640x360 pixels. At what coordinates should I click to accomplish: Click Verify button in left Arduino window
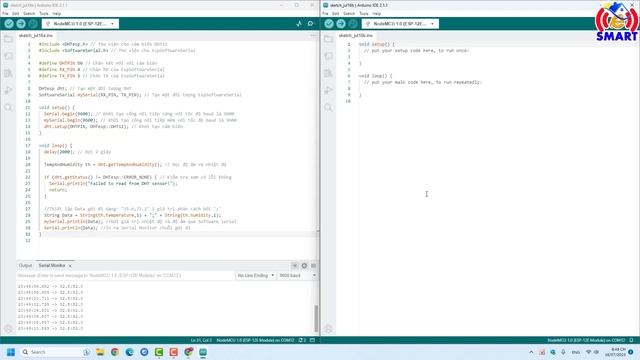click(x=9, y=24)
